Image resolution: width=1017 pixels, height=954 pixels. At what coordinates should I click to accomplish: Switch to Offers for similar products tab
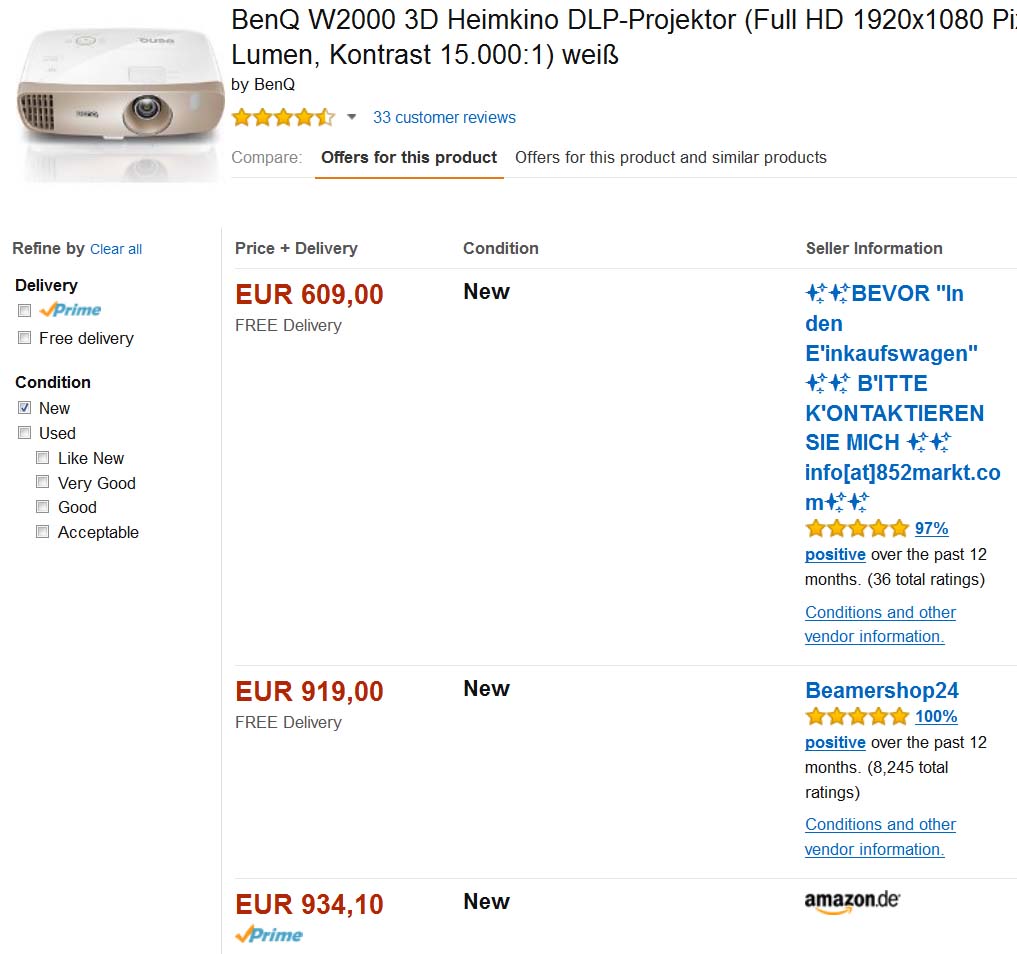coord(670,158)
